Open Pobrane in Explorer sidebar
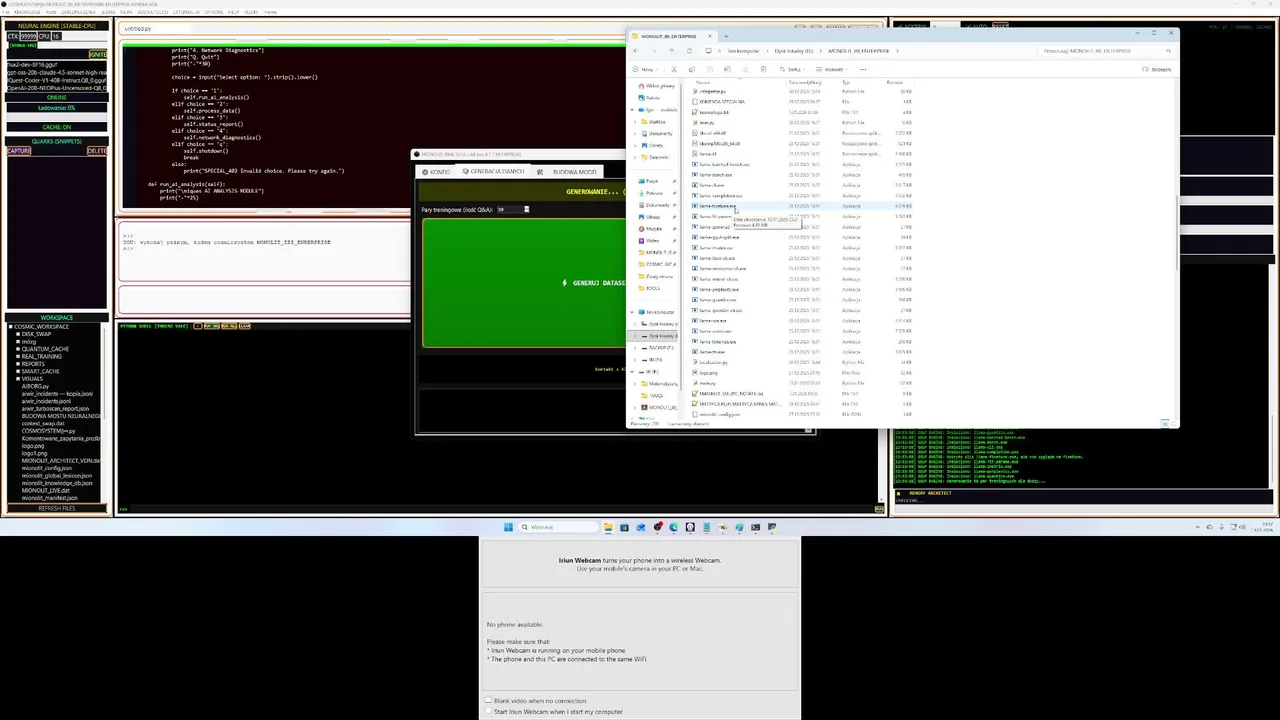 point(653,193)
